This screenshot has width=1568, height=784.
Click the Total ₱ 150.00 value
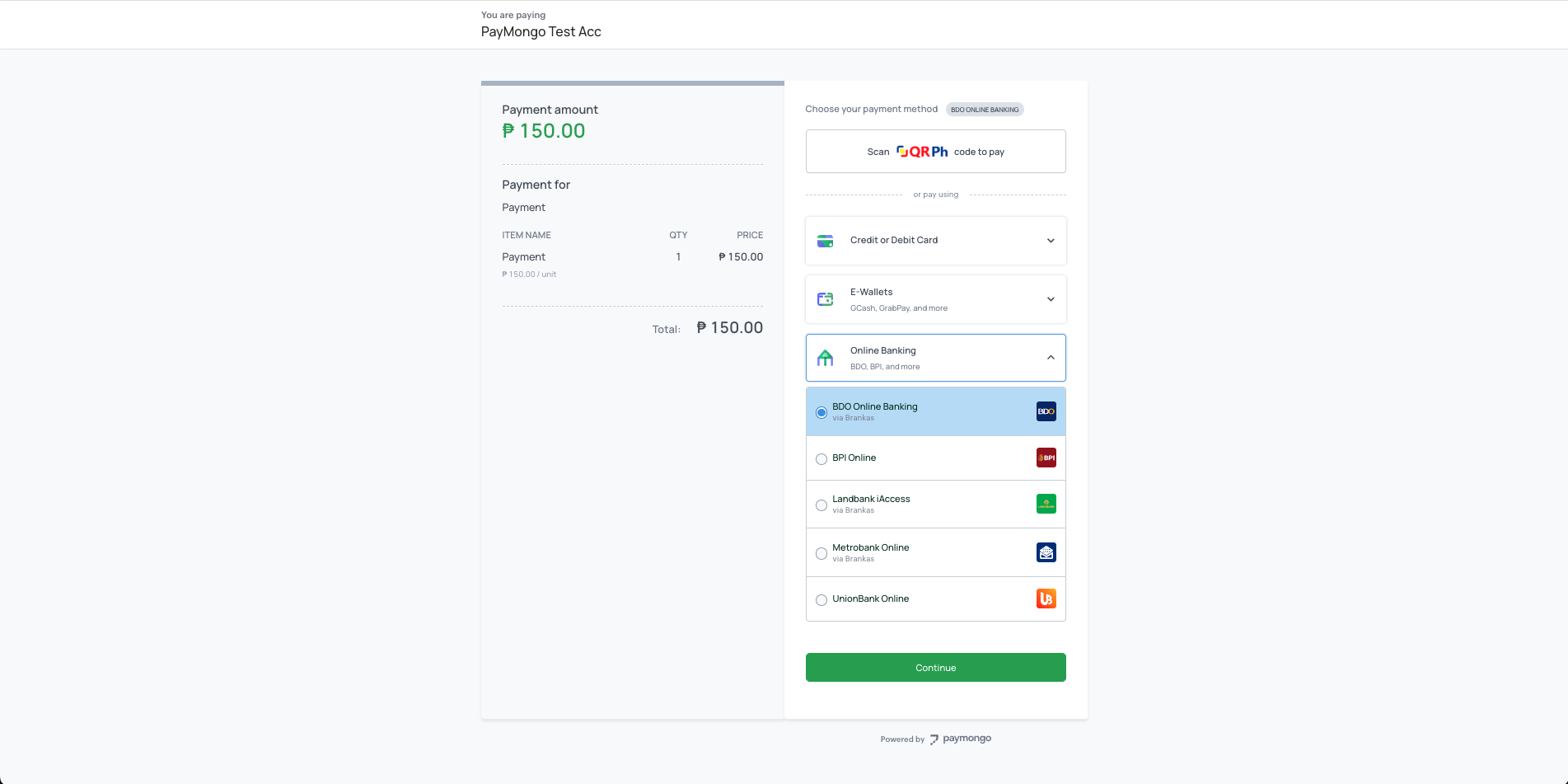pyautogui.click(x=730, y=327)
